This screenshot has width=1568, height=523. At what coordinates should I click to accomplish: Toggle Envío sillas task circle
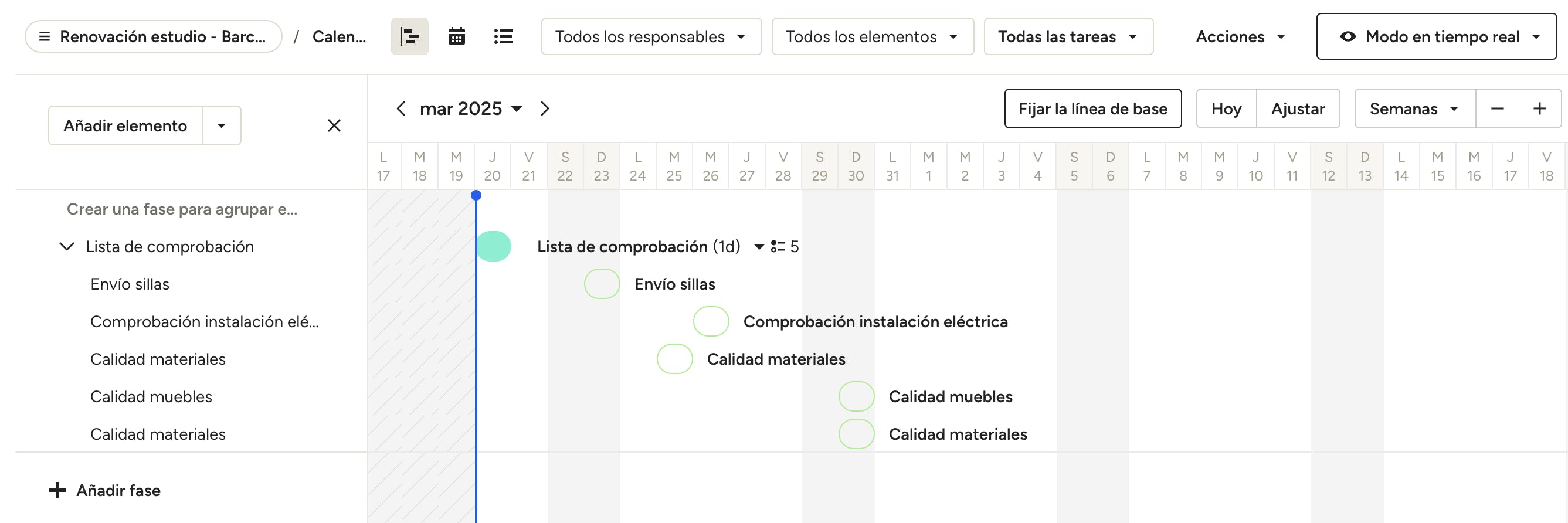coord(602,284)
